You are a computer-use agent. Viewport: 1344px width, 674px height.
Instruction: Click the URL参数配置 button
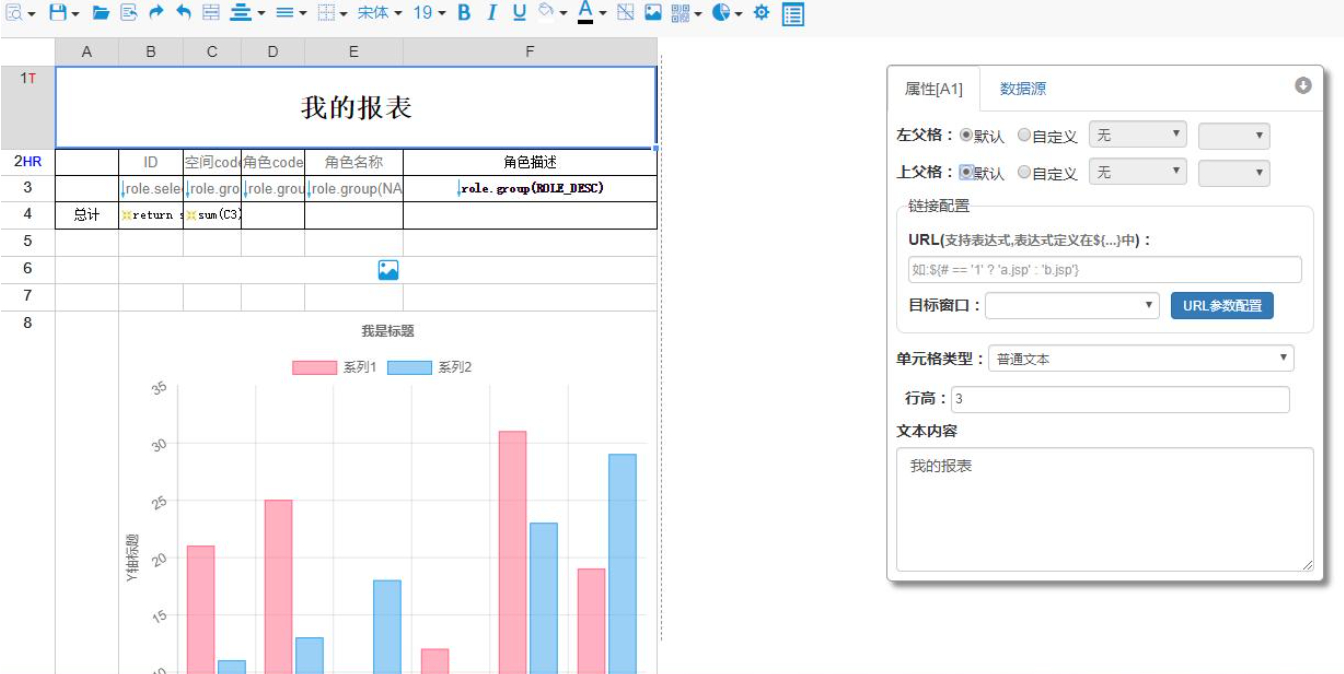click(1222, 306)
